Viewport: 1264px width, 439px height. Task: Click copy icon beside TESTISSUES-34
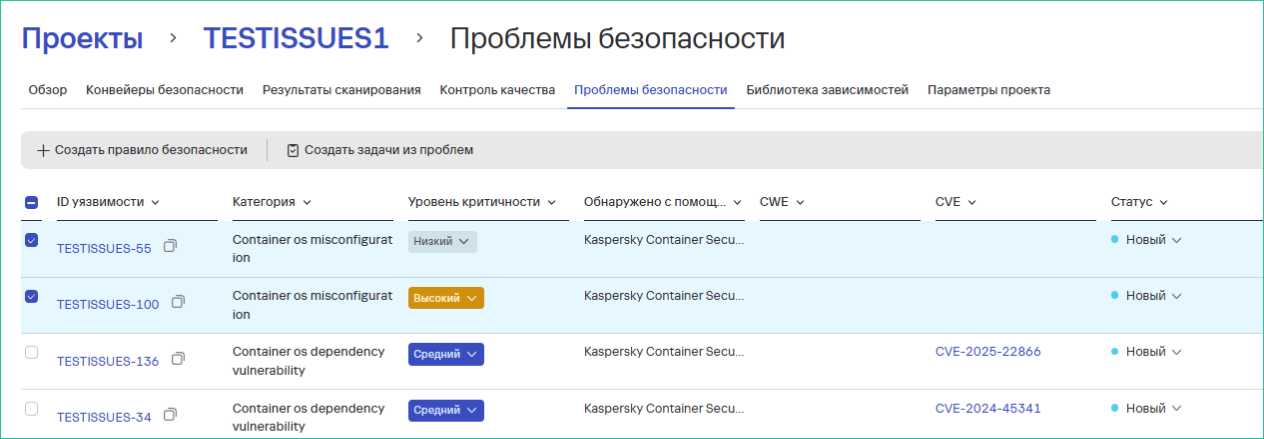click(x=170, y=414)
